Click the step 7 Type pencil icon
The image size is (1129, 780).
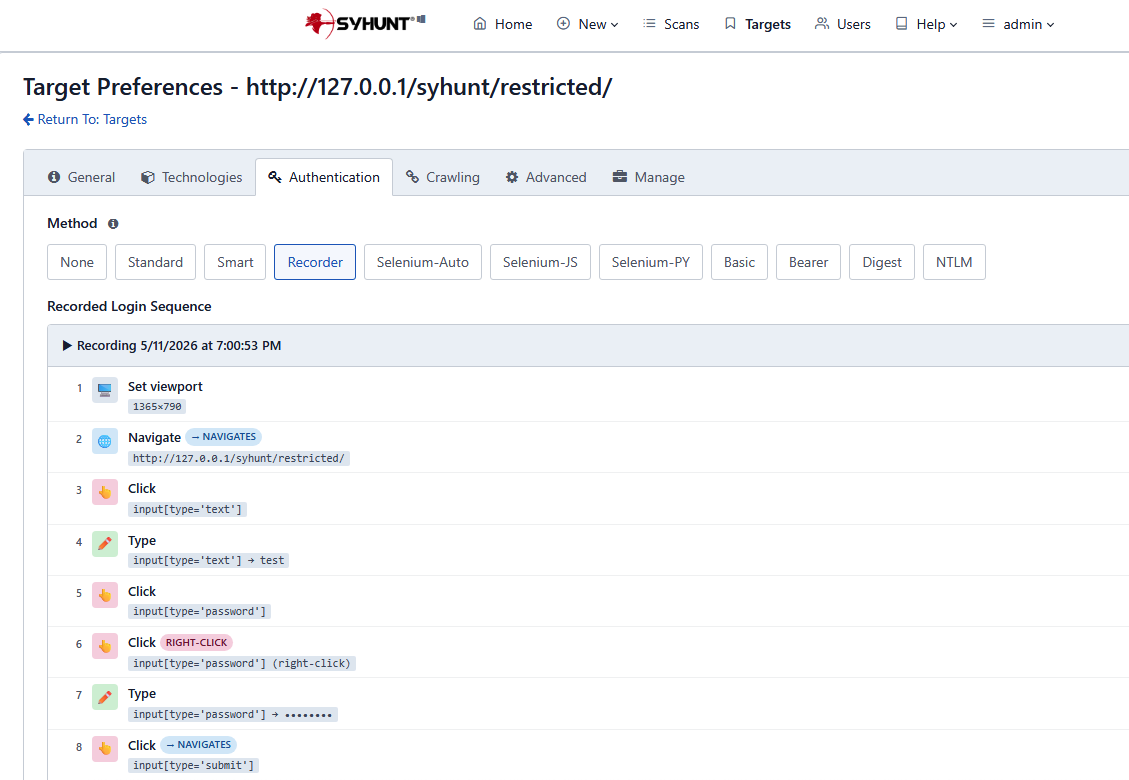tap(105, 698)
